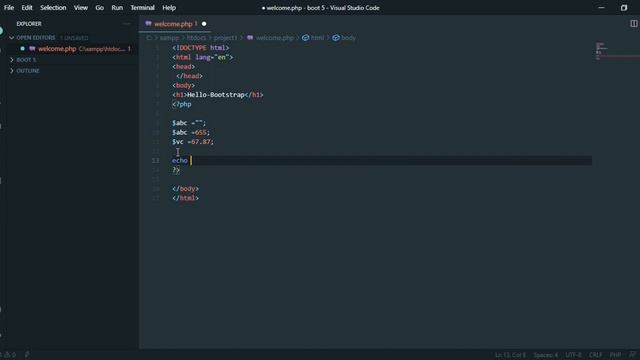
Task: Click the PHP icon on the editor tab
Action: (148, 24)
